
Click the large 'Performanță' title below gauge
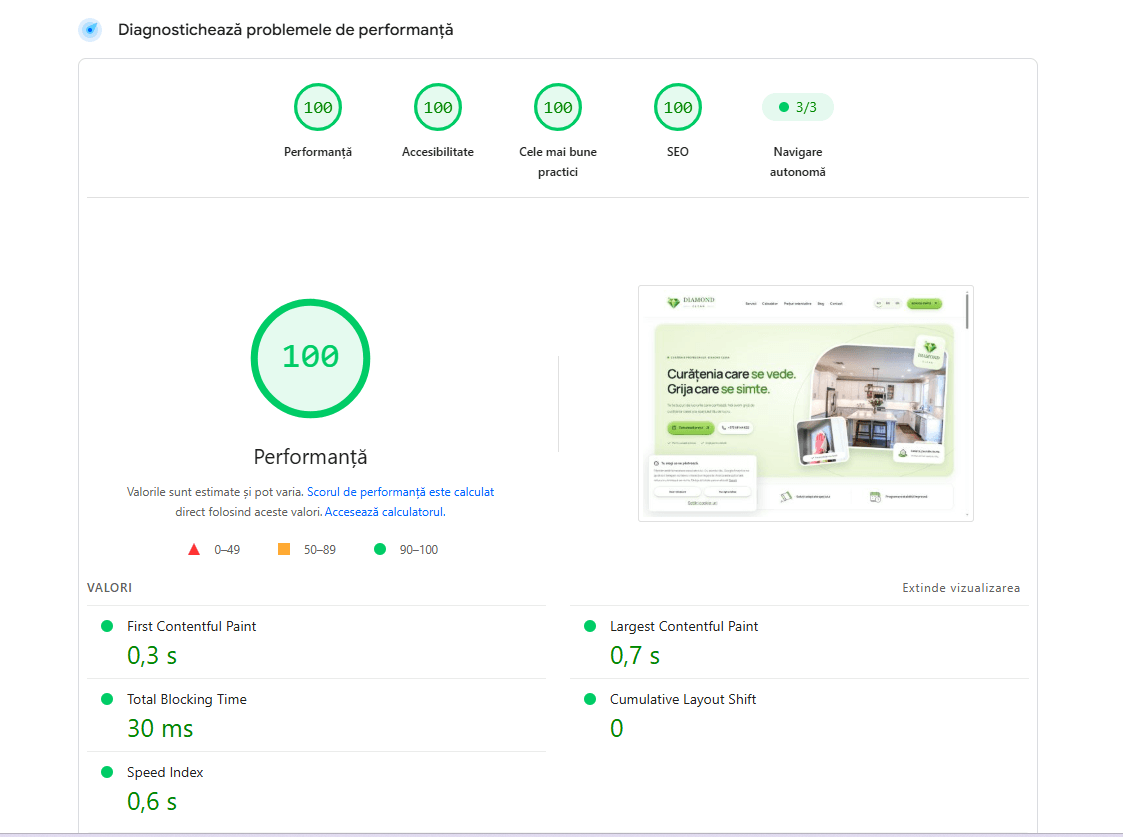[x=310, y=457]
